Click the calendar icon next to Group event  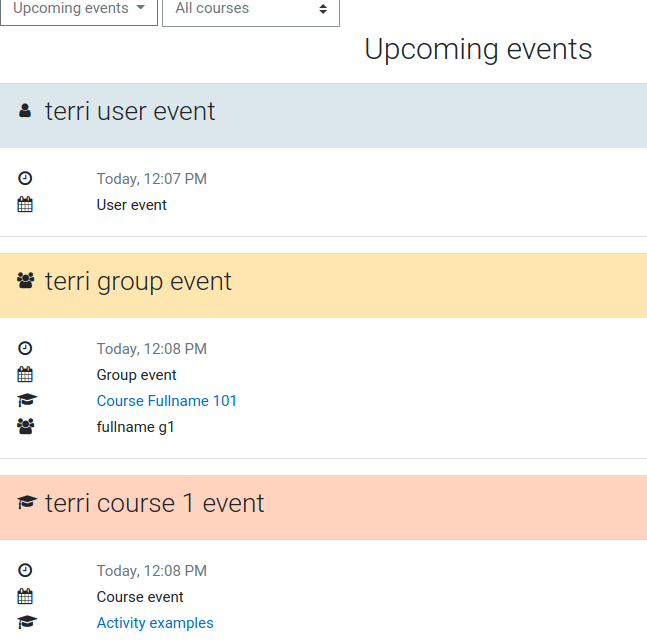(x=25, y=374)
